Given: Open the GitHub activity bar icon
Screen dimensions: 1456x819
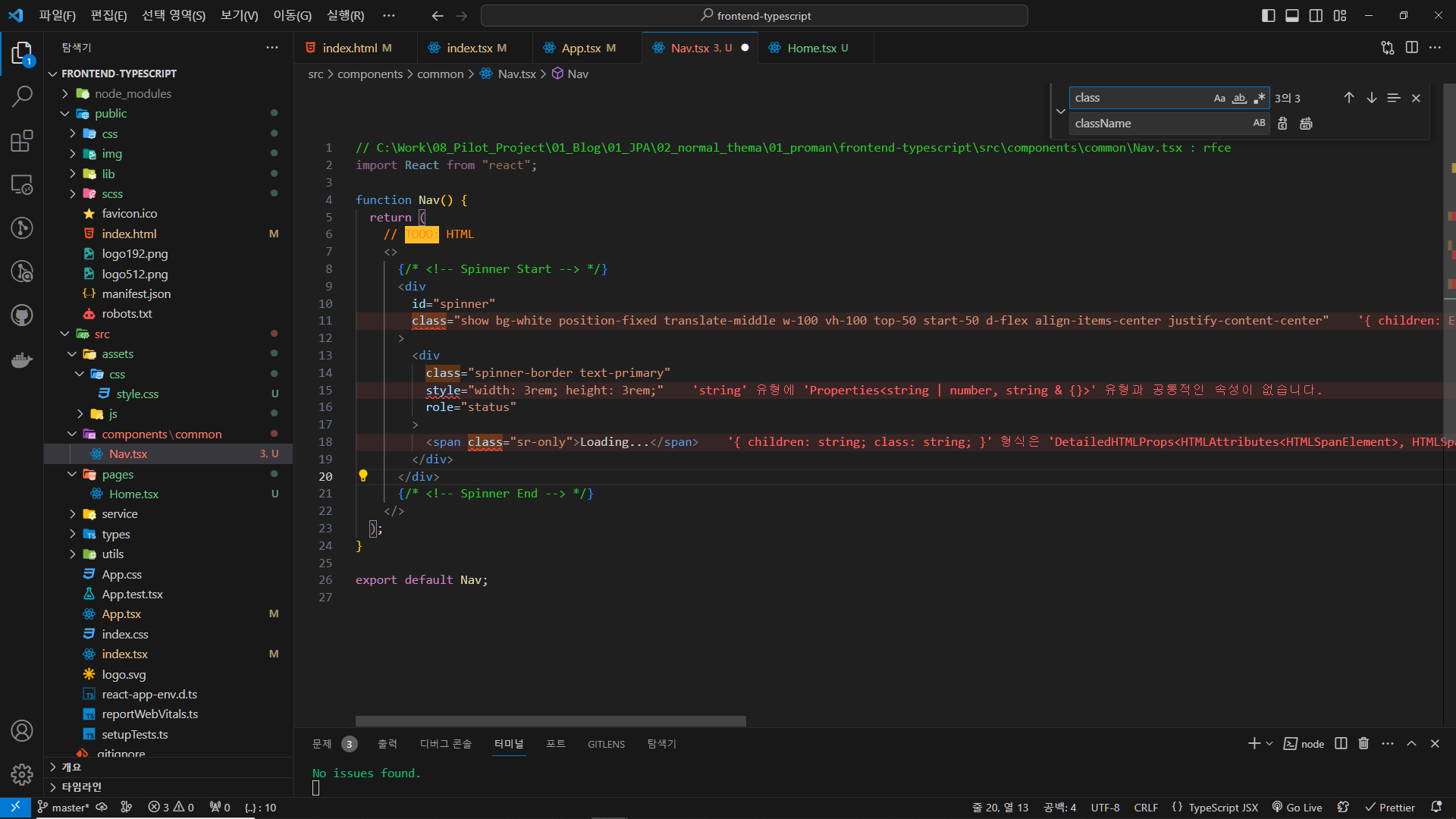Looking at the screenshot, I should (x=22, y=315).
